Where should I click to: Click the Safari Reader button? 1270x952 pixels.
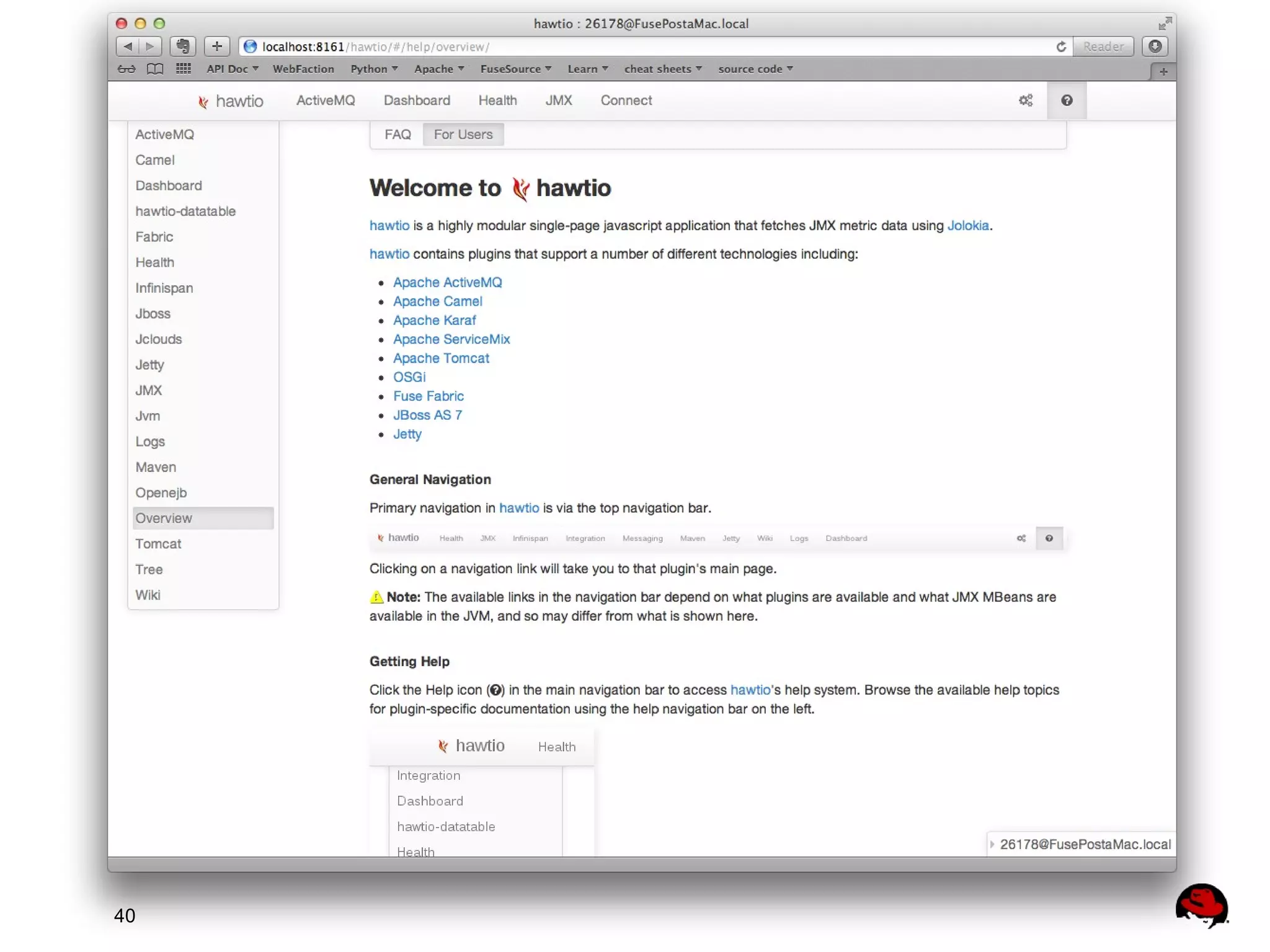(1103, 47)
